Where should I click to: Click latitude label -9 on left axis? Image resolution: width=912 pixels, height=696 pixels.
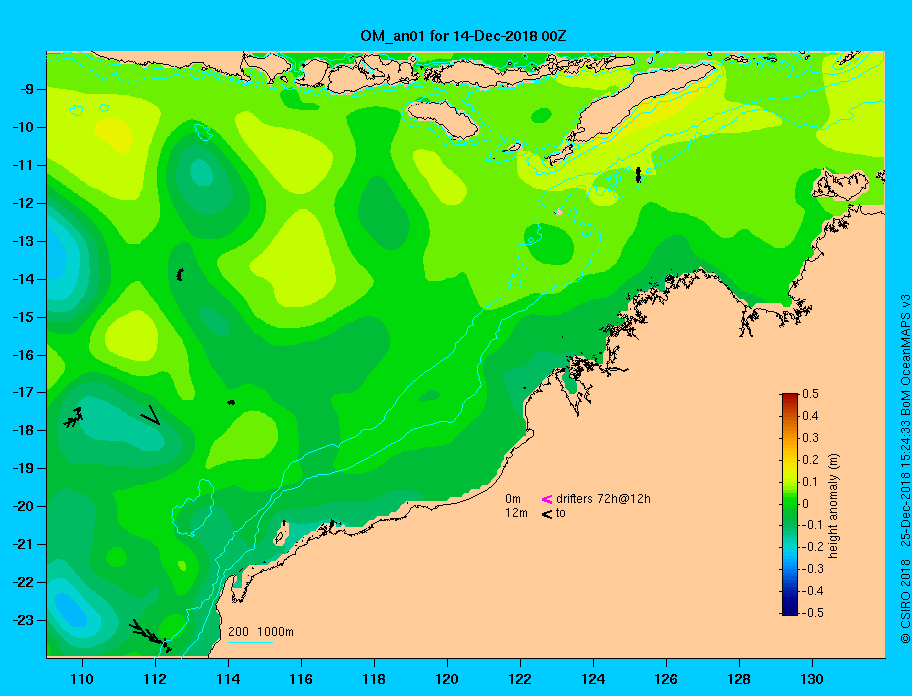point(25,89)
